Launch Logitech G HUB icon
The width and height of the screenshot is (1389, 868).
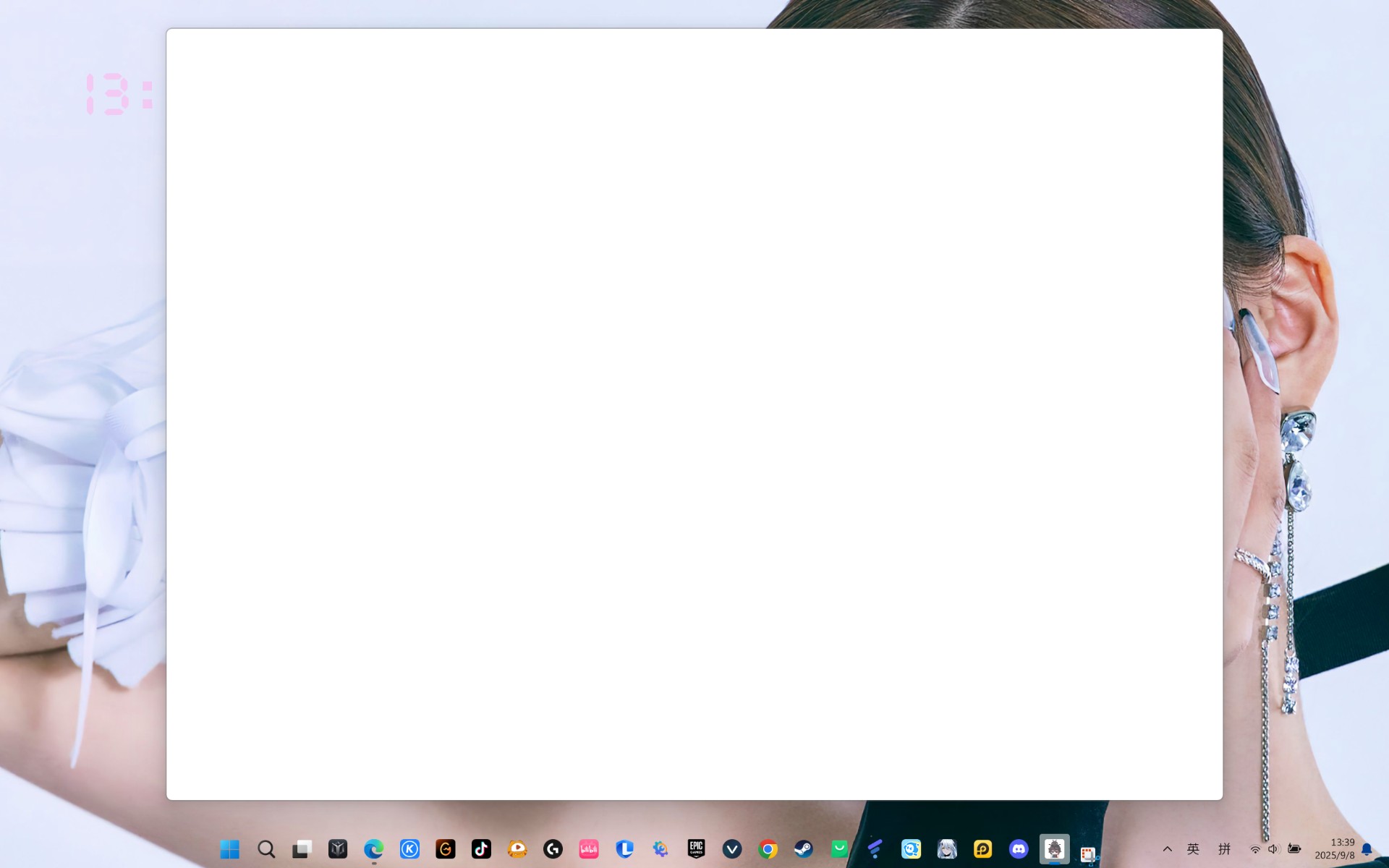point(553,849)
